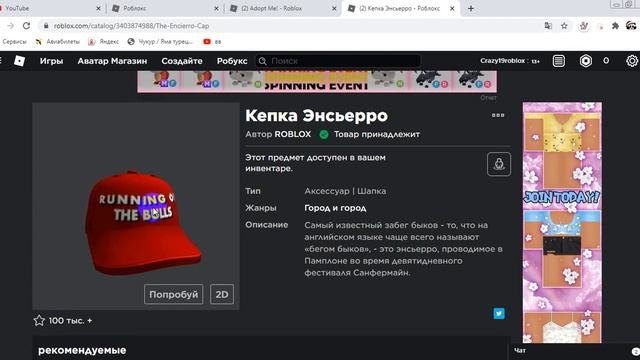Click the translate page icon in address bar
The image size is (640, 360).
[548, 26]
